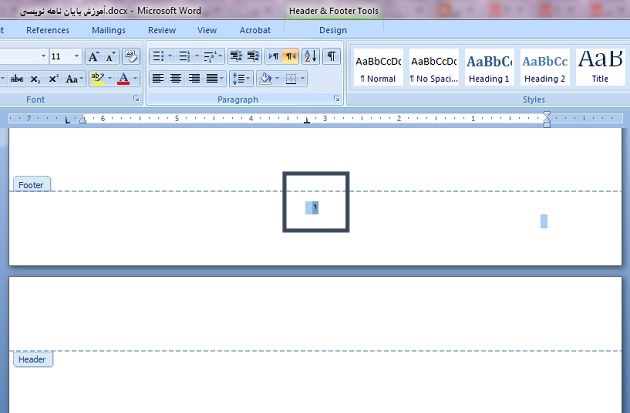Sort the selection with the Sort icon
The height and width of the screenshot is (413, 630).
[x=310, y=57]
